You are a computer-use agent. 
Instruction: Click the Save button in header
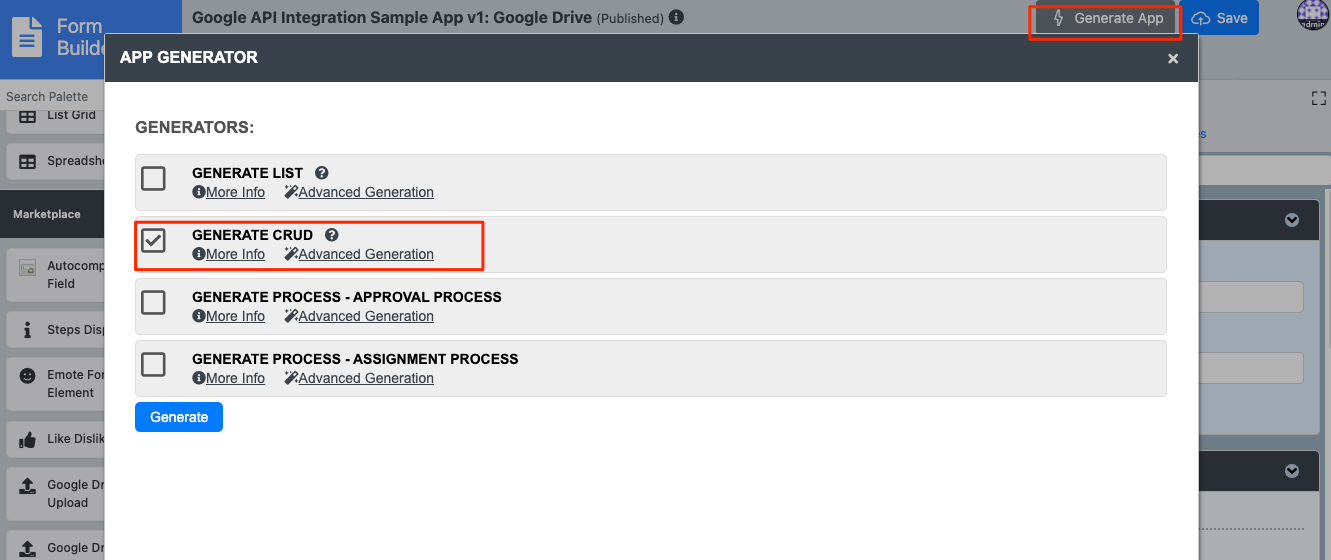[1220, 18]
